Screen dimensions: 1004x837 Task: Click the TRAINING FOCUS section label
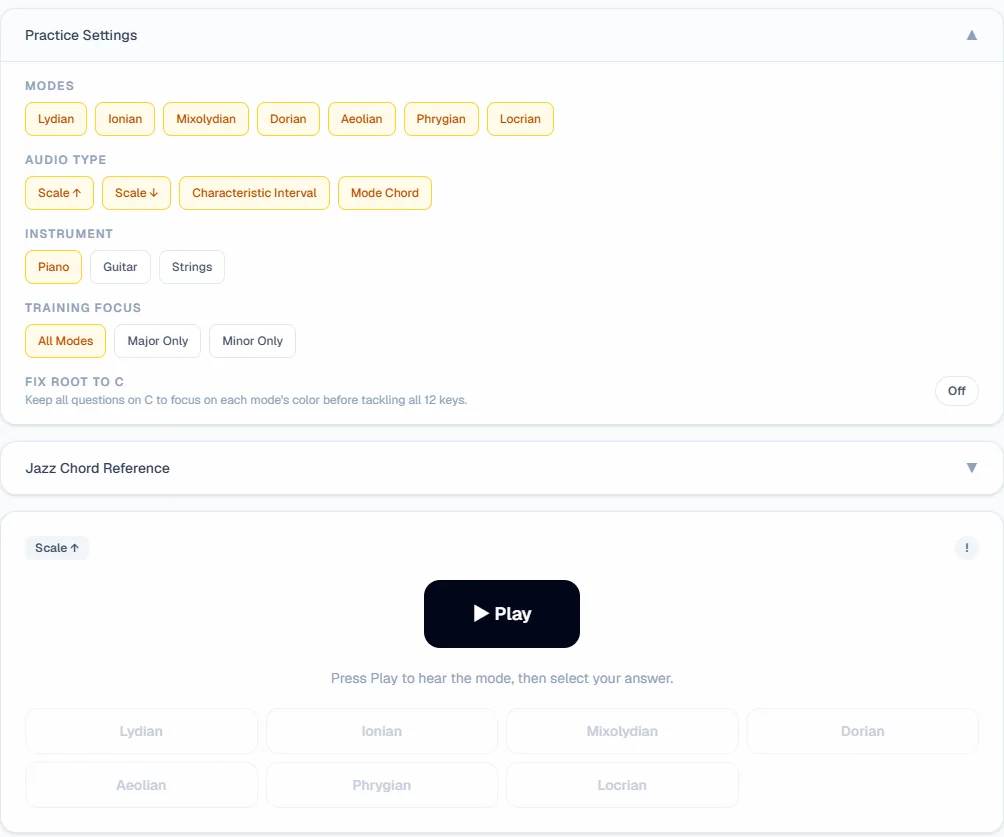pos(83,308)
